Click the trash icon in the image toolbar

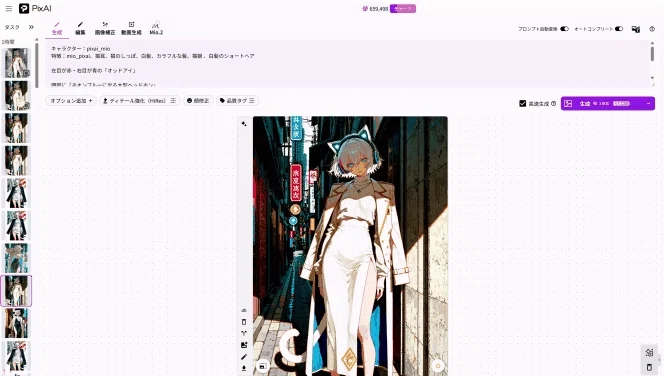244,322
